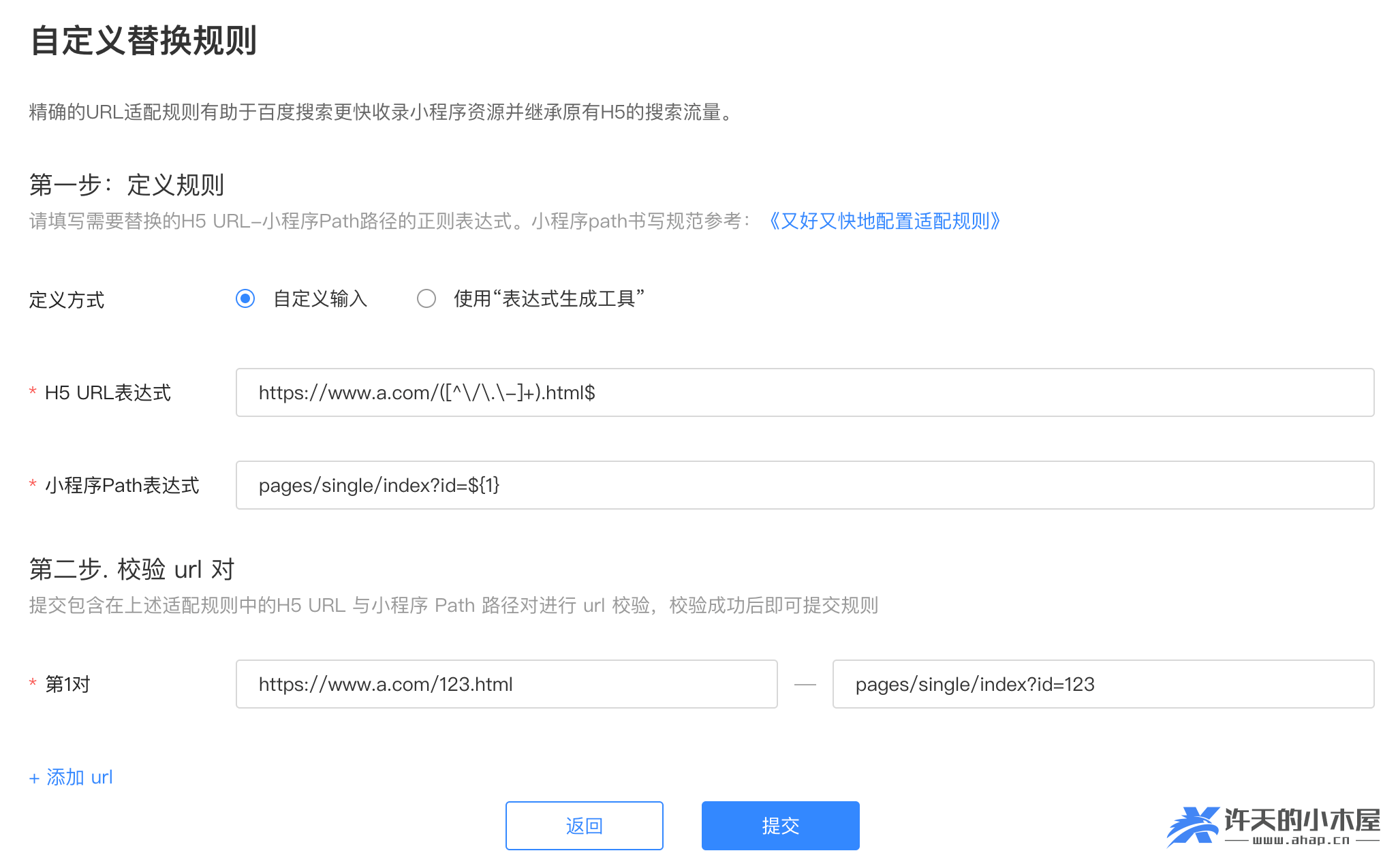Click the 定义方式 label

67,300
